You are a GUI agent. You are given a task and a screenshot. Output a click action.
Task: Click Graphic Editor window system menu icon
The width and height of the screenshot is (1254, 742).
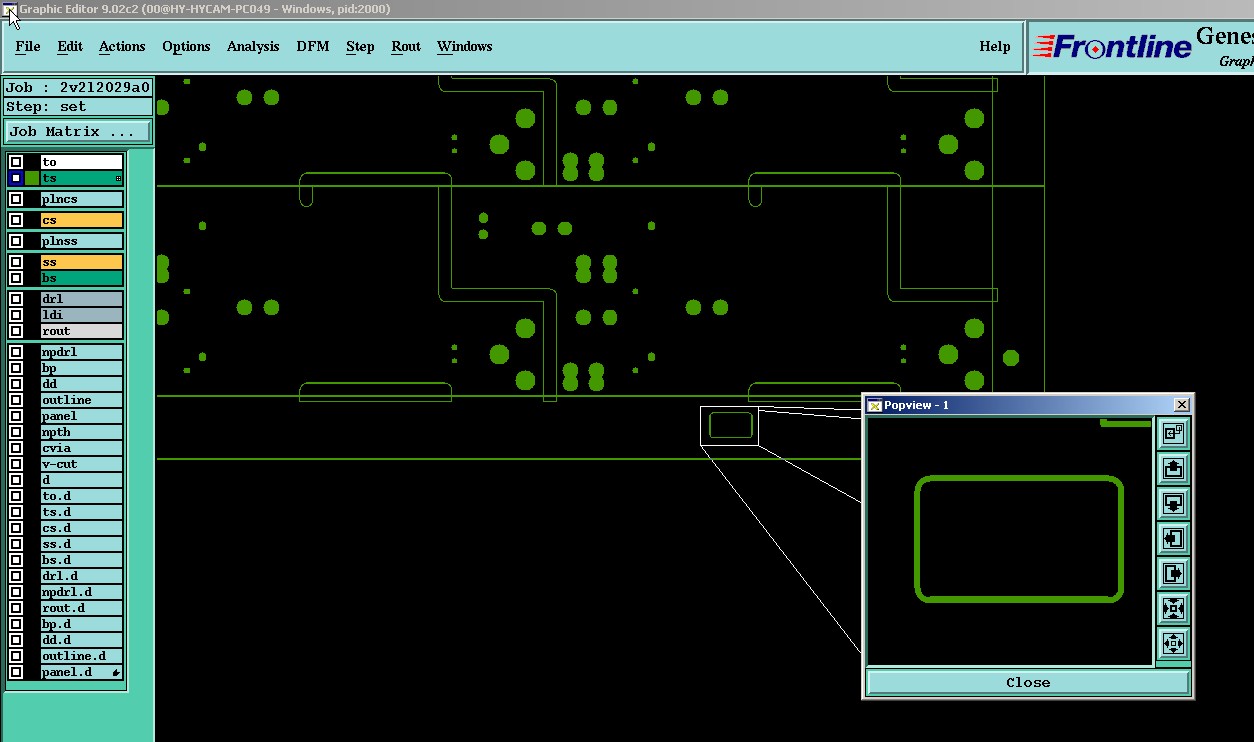click(x=10, y=9)
